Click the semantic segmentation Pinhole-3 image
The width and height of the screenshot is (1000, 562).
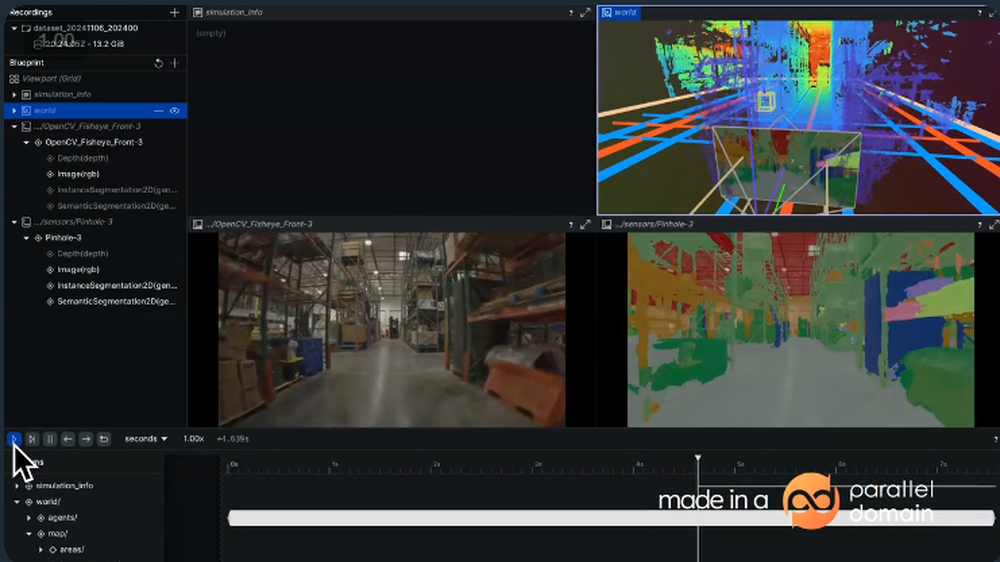point(800,330)
